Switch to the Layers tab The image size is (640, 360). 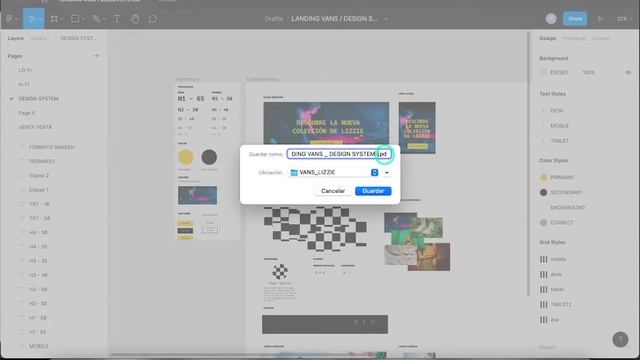click(x=16, y=38)
